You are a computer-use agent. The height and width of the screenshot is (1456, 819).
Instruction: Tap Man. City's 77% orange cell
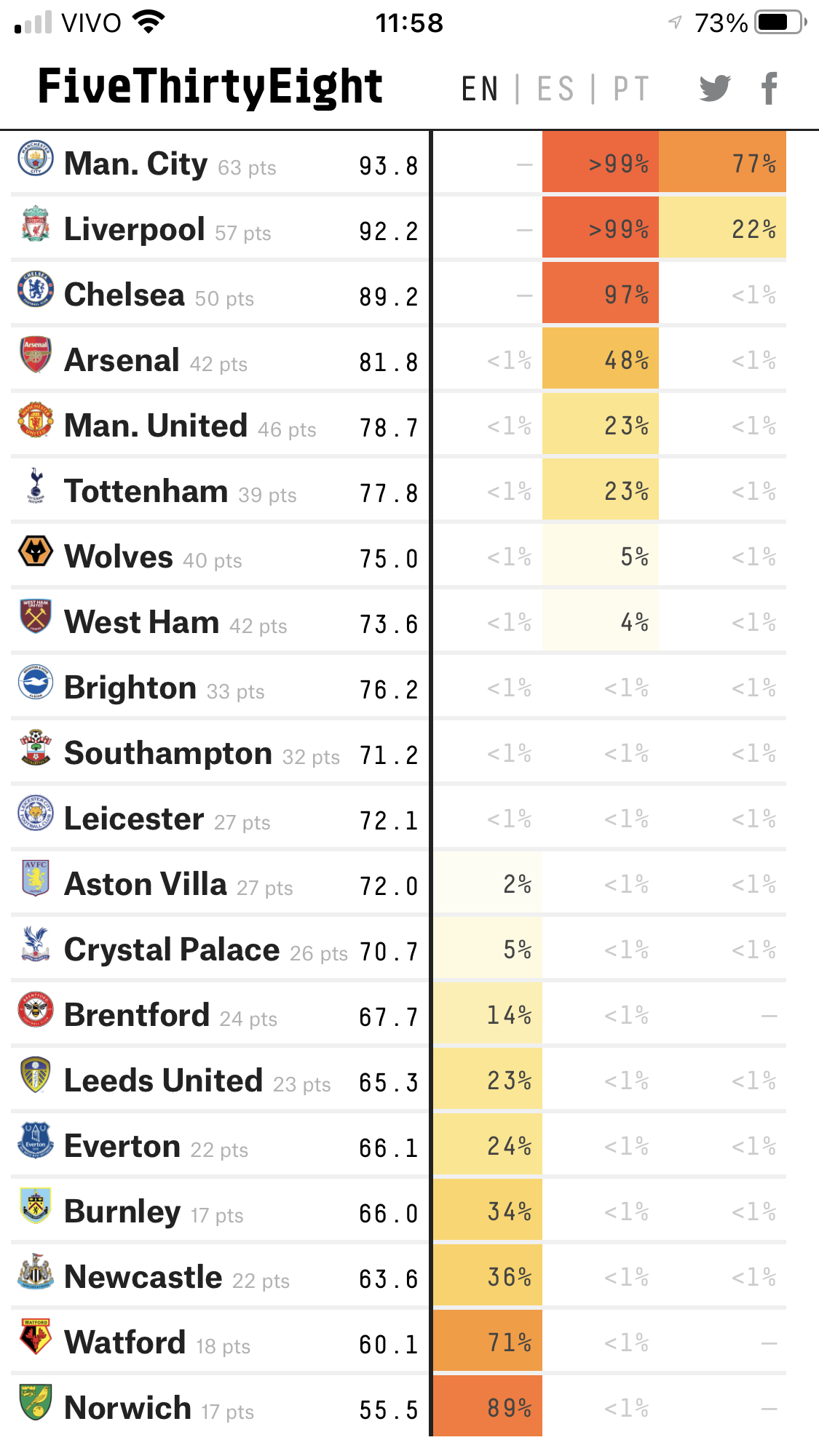722,163
